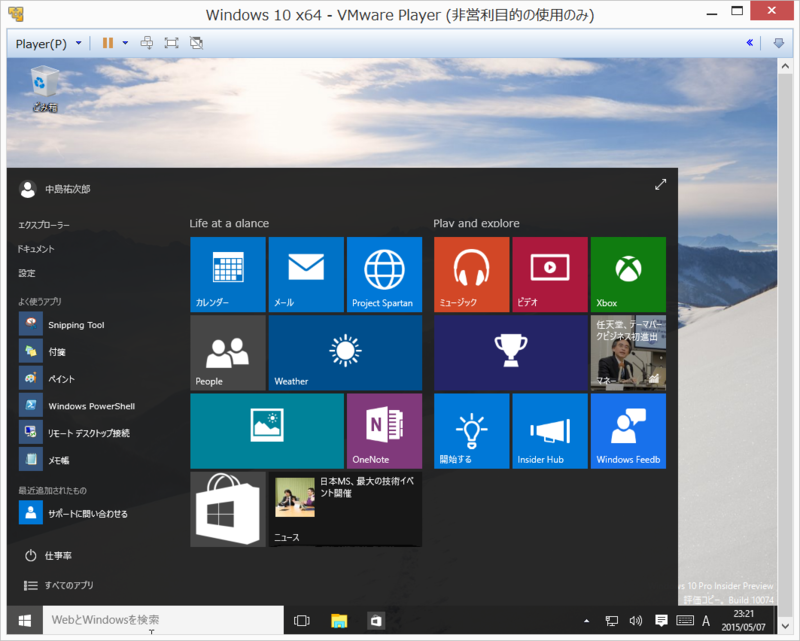Open Task View from the taskbar

tap(301, 620)
